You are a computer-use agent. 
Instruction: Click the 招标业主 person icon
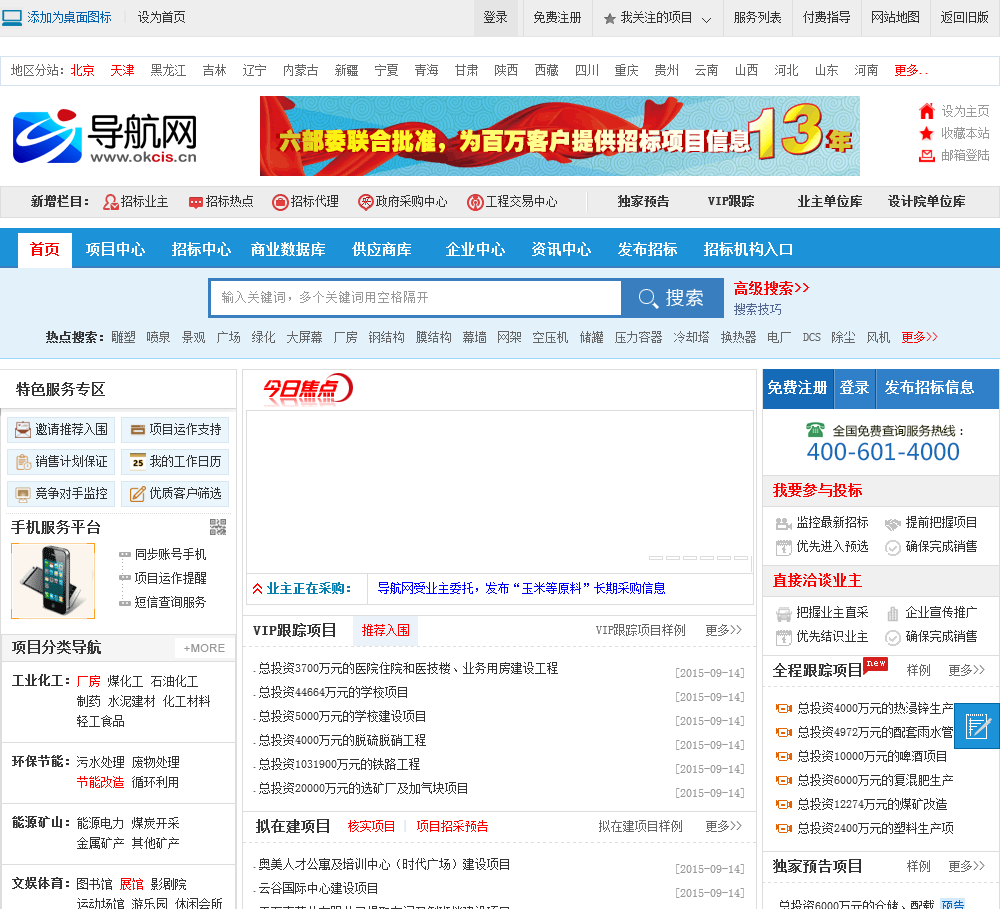point(110,202)
